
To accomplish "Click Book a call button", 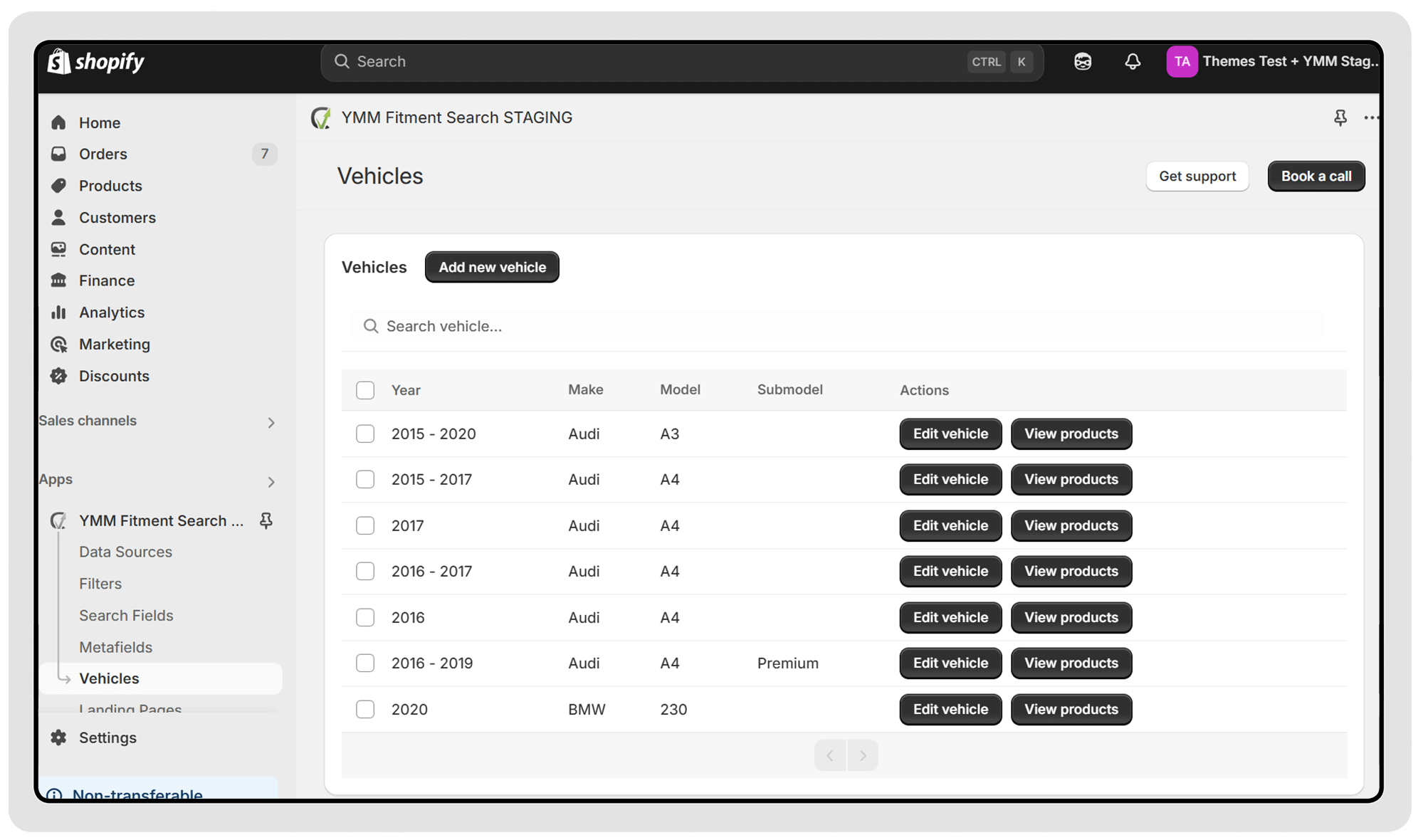I will [1316, 176].
